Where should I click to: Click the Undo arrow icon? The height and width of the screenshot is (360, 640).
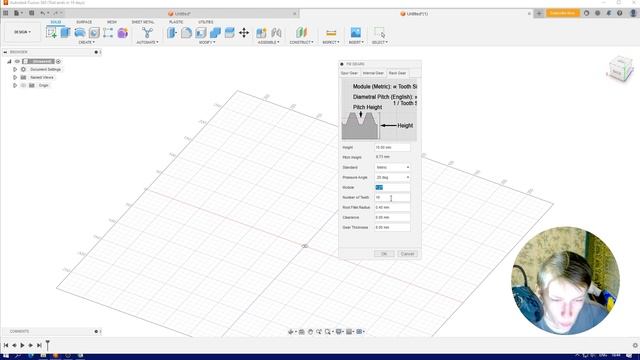click(x=42, y=13)
